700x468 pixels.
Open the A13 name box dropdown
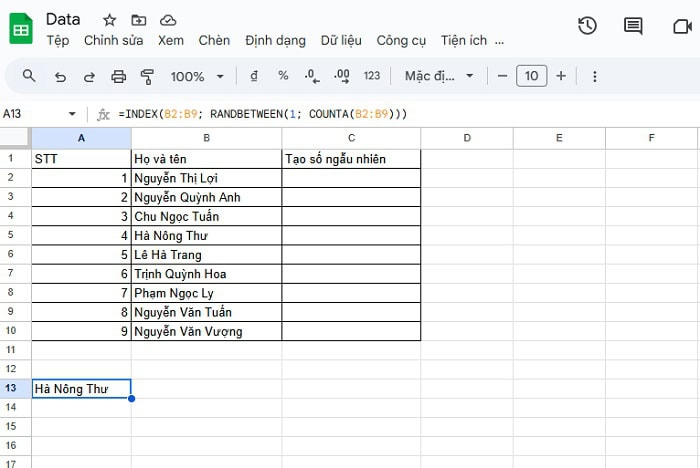click(x=72, y=114)
